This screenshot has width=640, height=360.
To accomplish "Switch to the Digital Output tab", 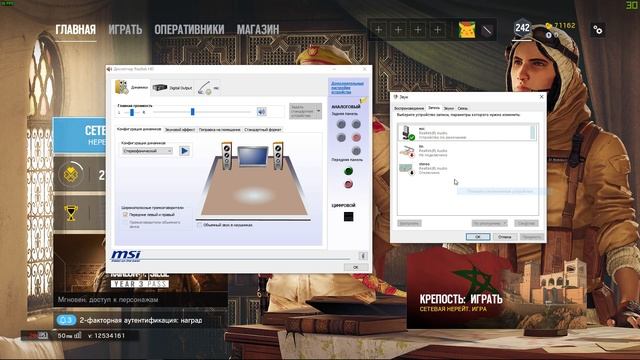I will click(x=172, y=88).
